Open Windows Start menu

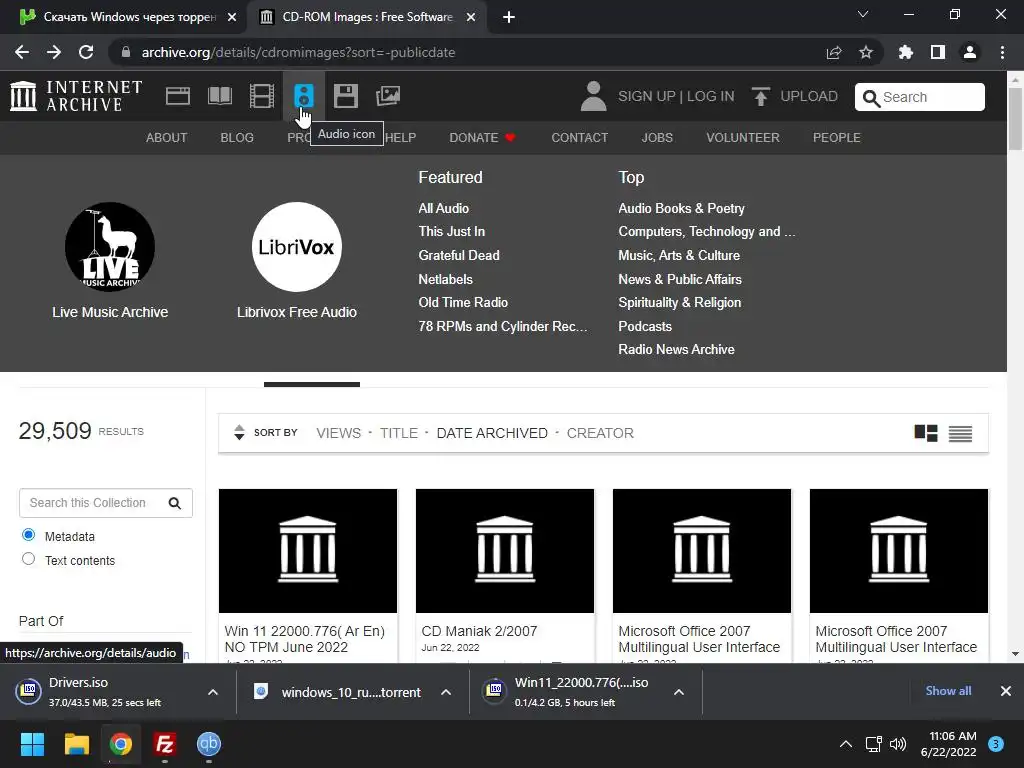click(x=32, y=744)
